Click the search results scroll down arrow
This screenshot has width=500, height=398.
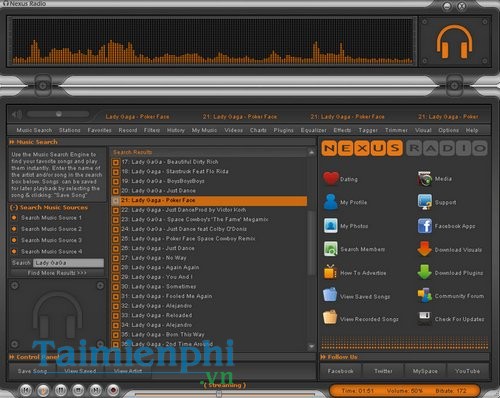[311, 347]
